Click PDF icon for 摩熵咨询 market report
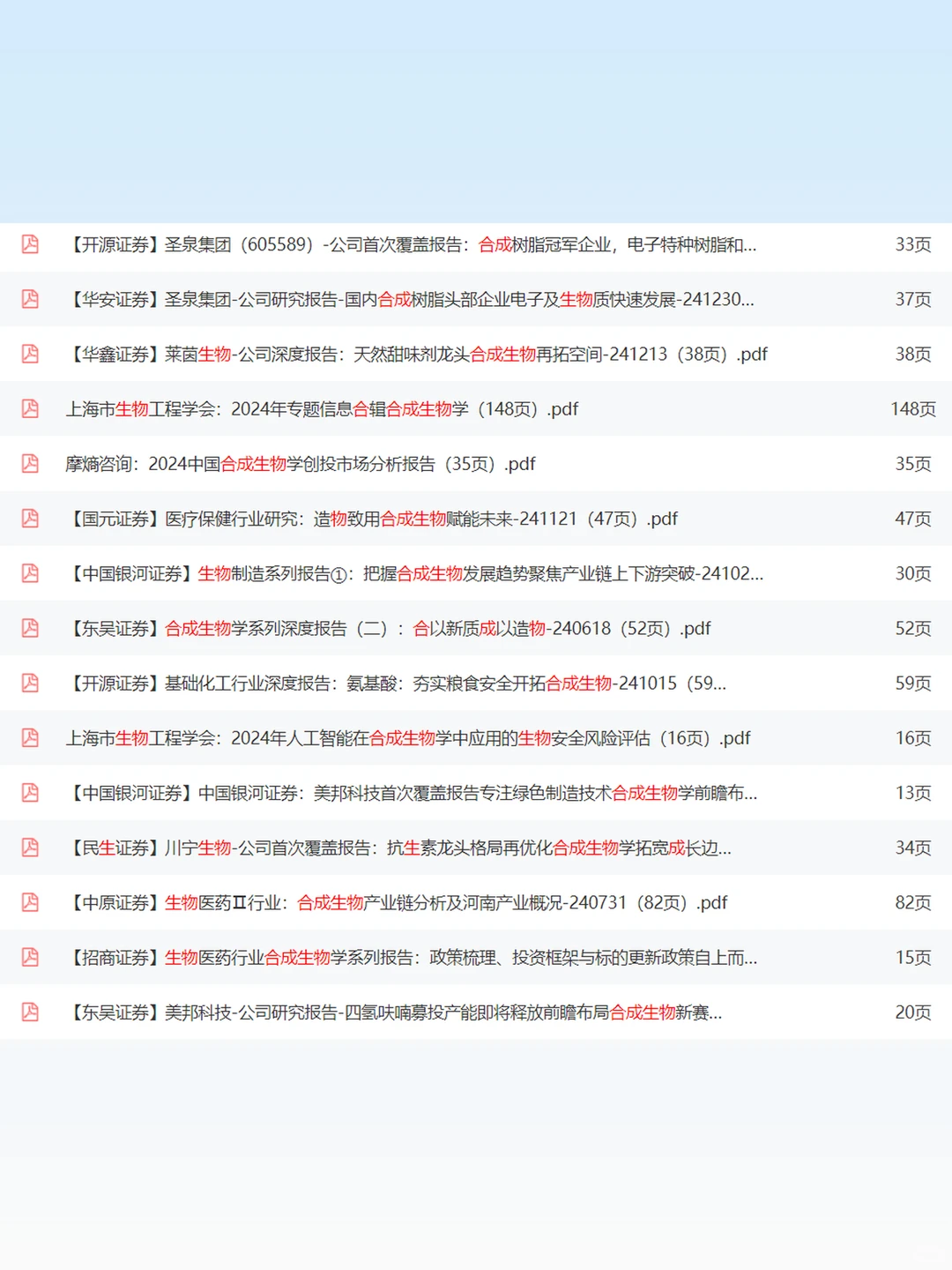The width and height of the screenshot is (952, 1270). (30, 463)
